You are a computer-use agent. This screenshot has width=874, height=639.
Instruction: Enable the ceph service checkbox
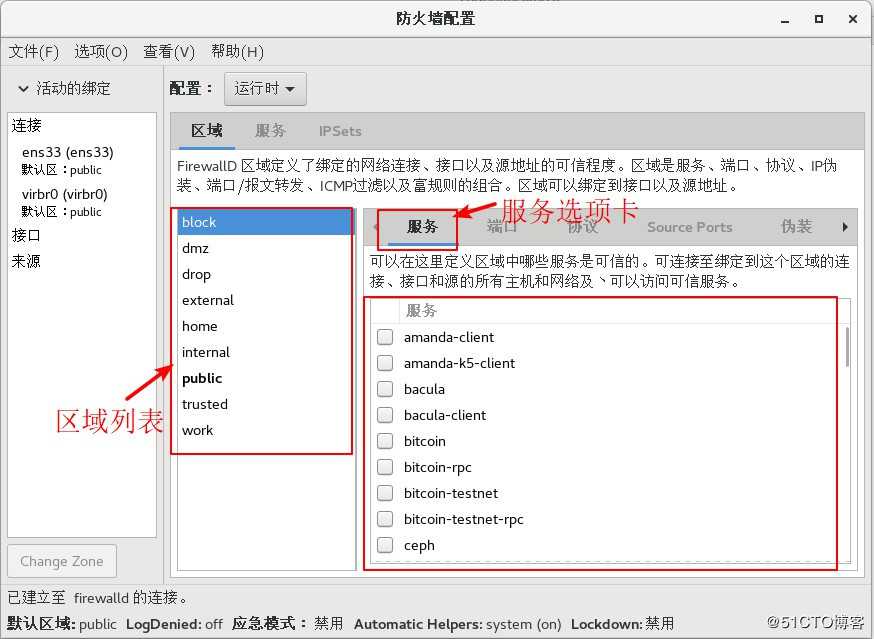pos(385,545)
